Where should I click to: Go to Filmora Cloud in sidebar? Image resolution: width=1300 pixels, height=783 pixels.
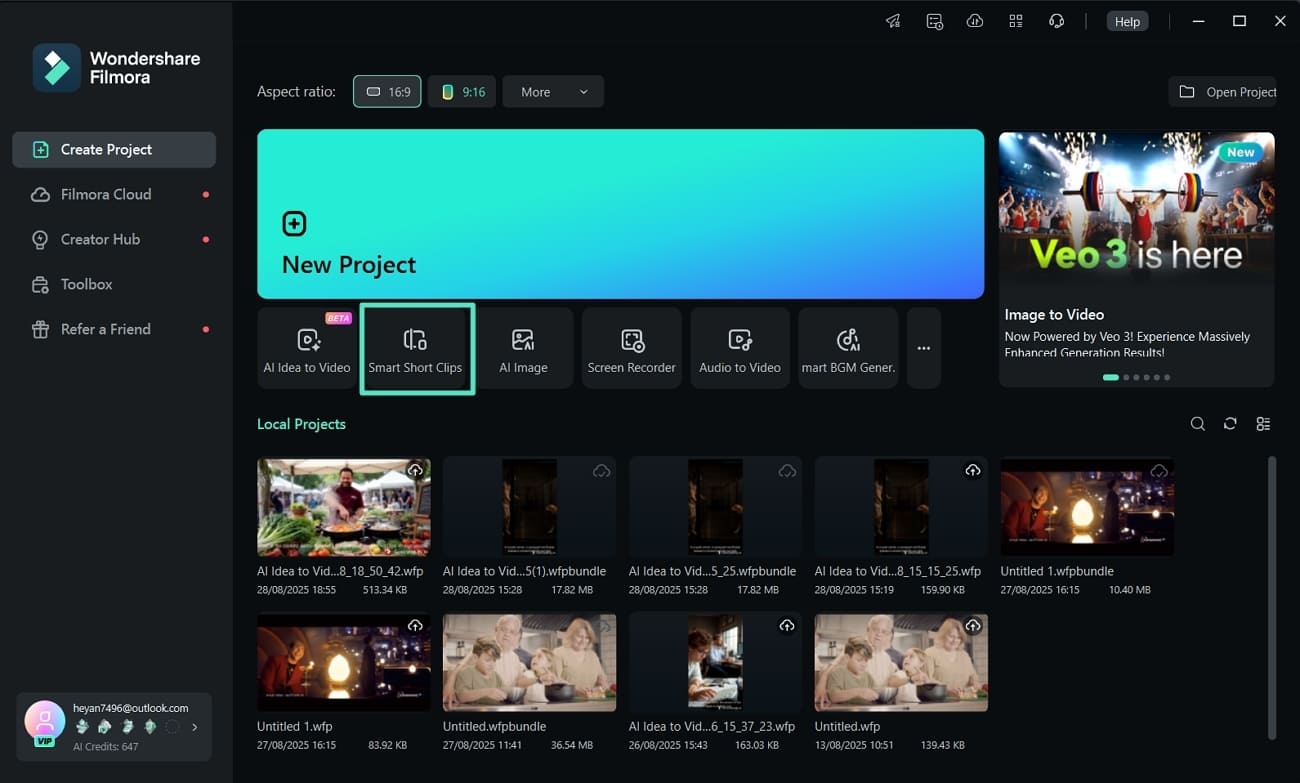point(114,194)
